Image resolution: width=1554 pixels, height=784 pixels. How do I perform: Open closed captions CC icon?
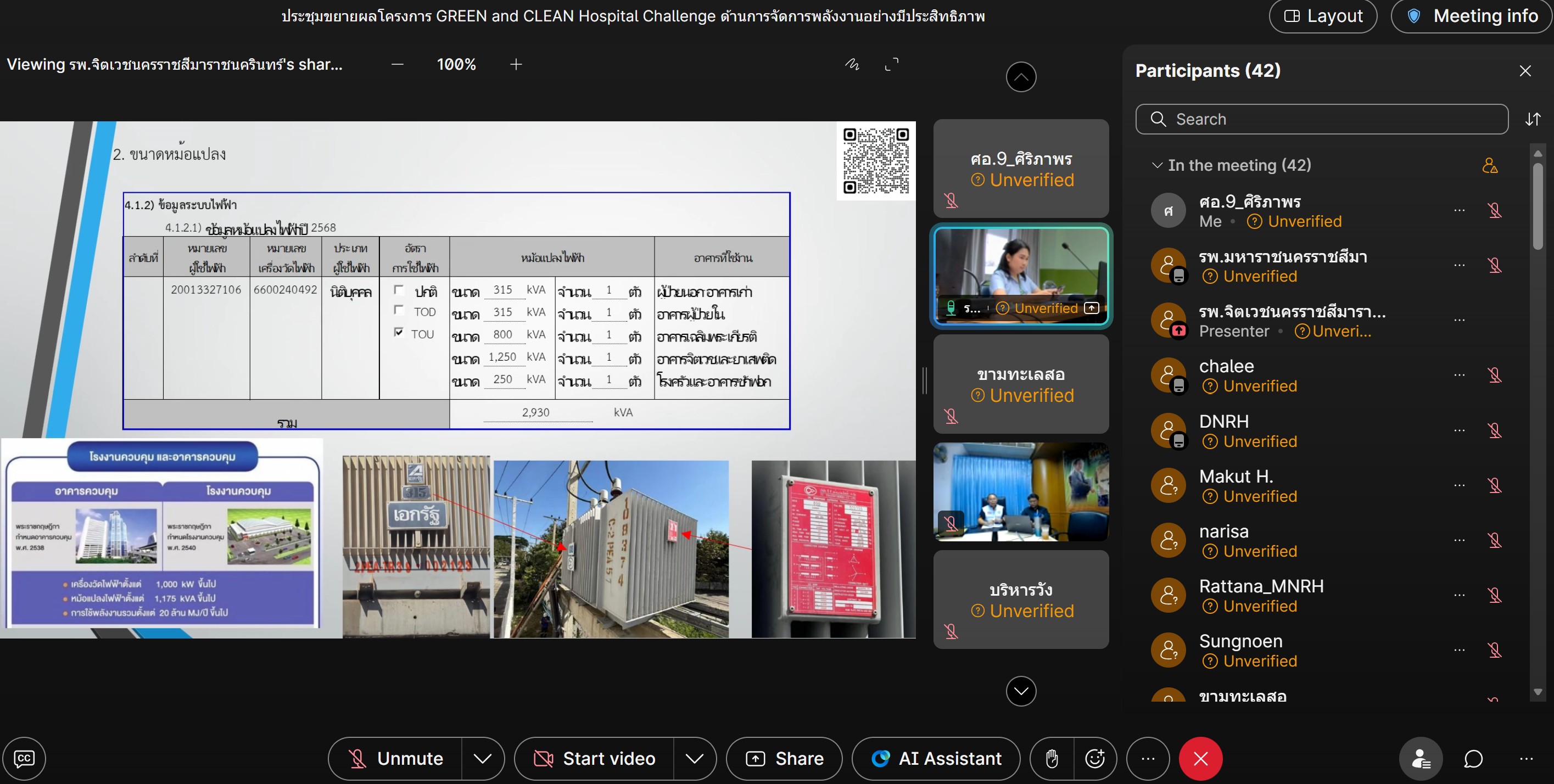coord(24,758)
